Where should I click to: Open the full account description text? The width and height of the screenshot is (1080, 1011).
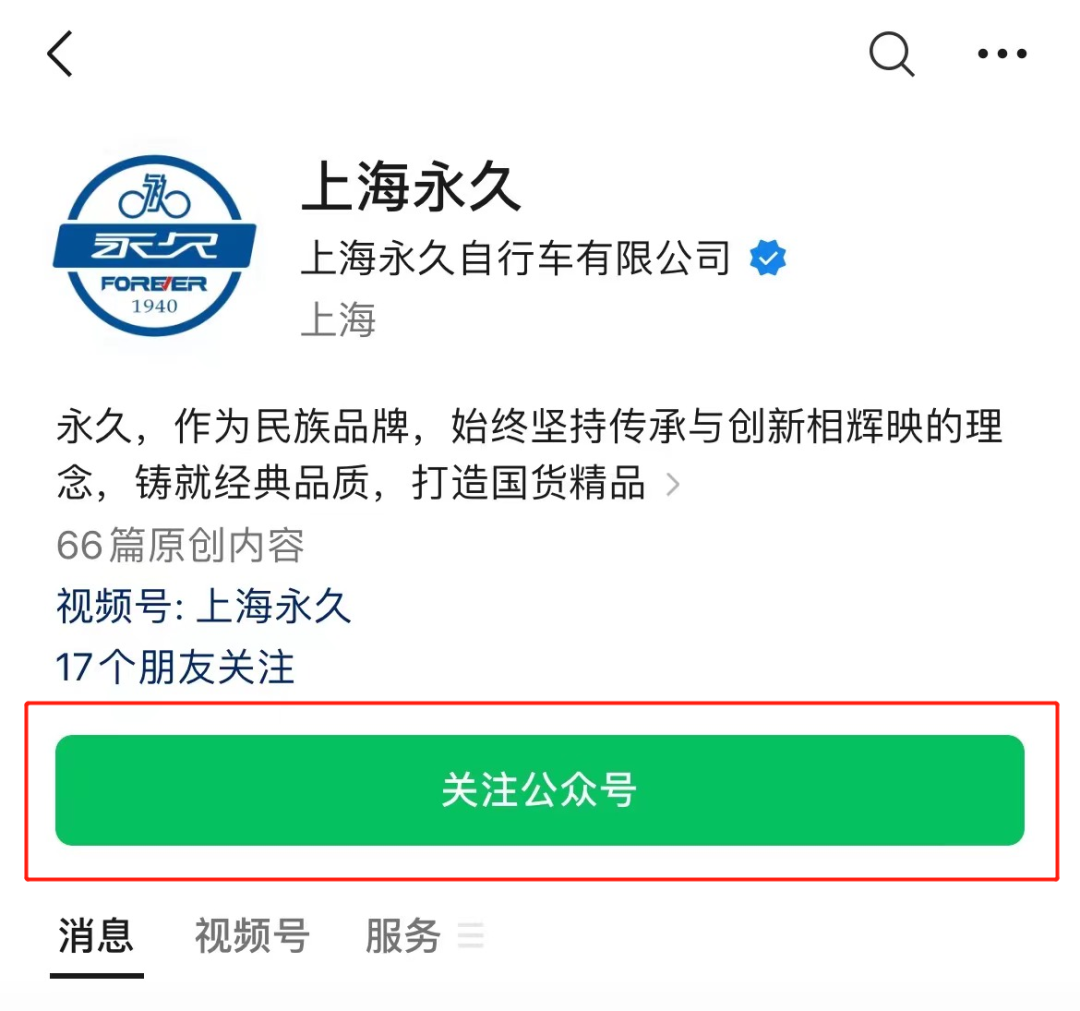(529, 455)
